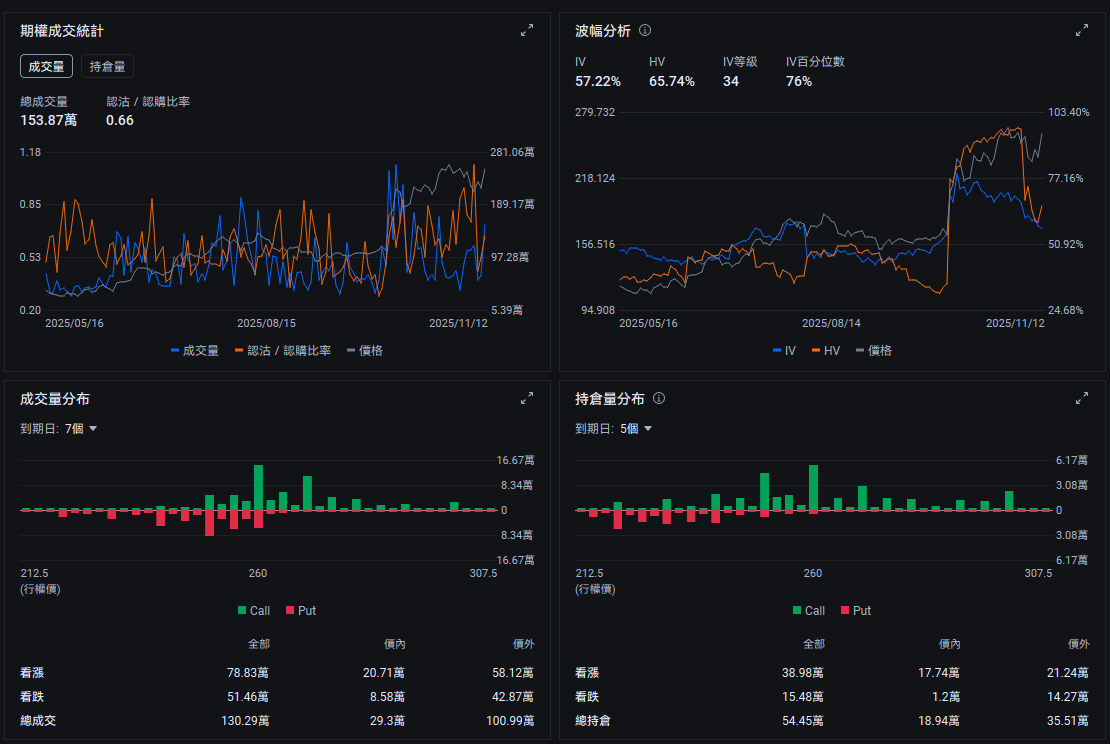This screenshot has height=744, width=1110.
Task: Click 總持倉 全部 value 54.45萬
Action: [803, 721]
